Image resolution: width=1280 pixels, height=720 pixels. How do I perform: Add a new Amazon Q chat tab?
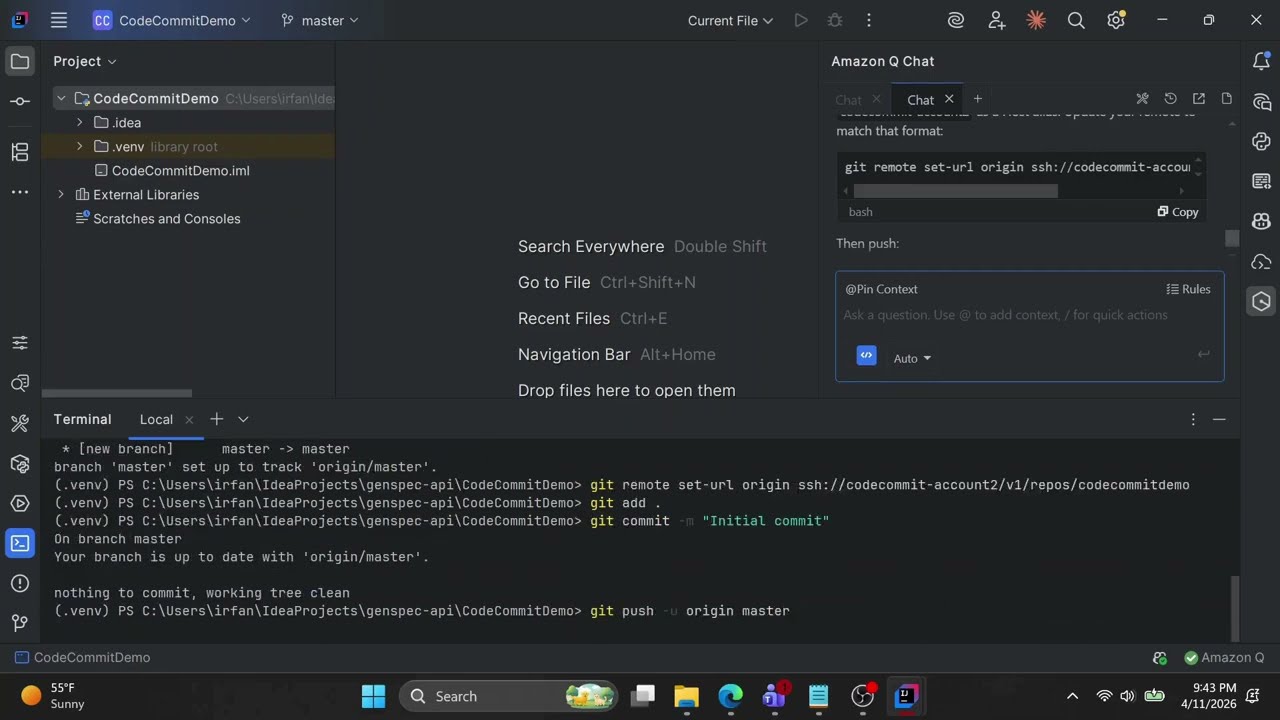pyautogui.click(x=978, y=98)
